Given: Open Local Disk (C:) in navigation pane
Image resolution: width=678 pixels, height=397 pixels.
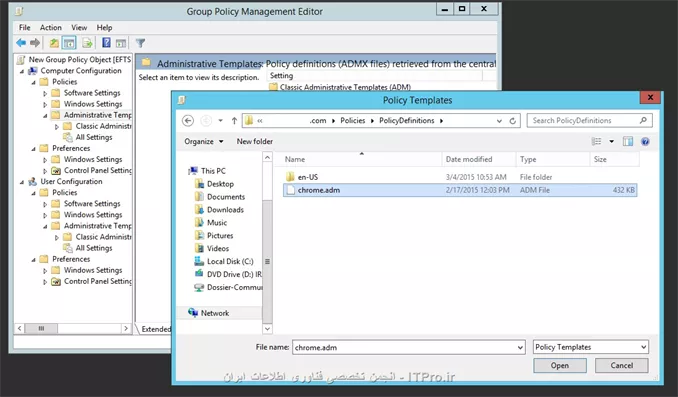Looking at the screenshot, I should point(230,262).
